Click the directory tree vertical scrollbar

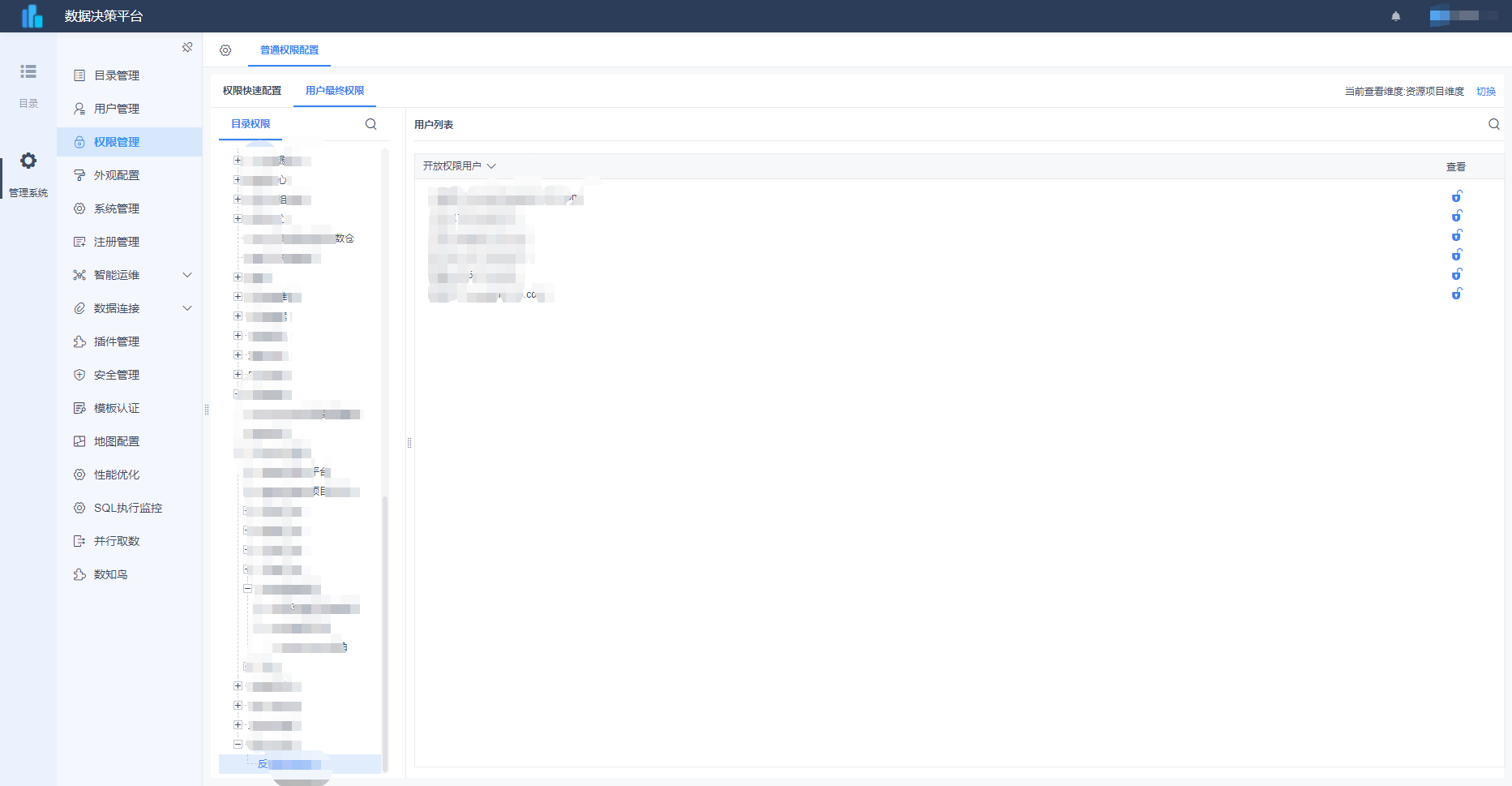pyautogui.click(x=385, y=633)
